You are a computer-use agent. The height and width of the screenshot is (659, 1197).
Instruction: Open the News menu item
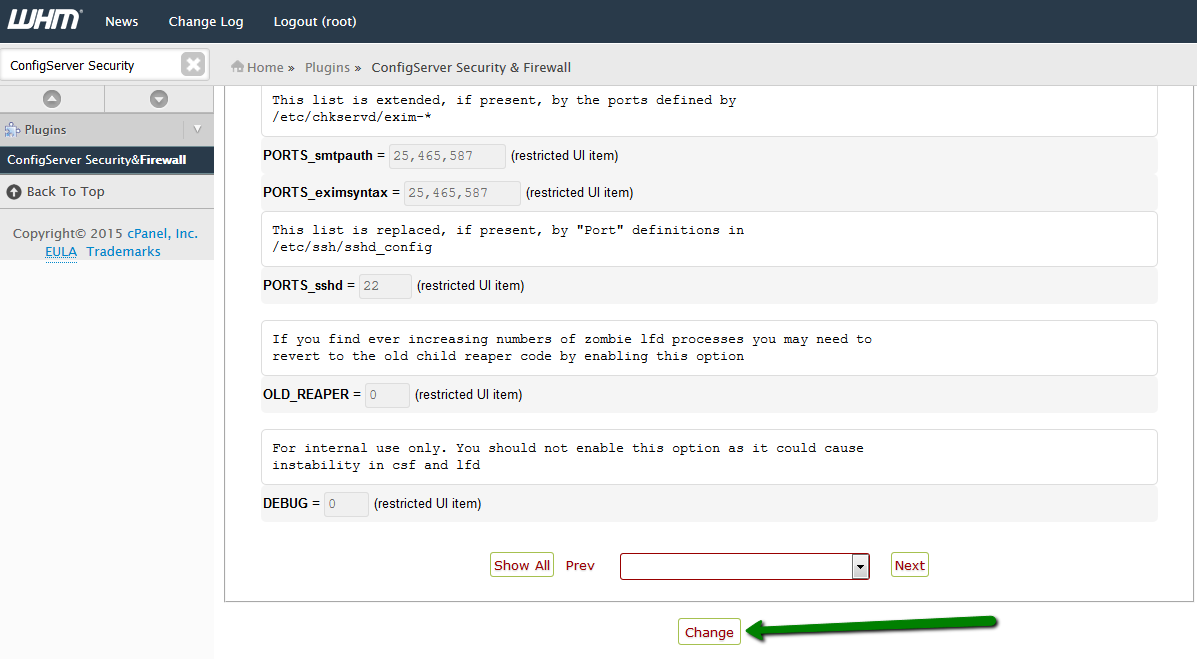tap(122, 21)
